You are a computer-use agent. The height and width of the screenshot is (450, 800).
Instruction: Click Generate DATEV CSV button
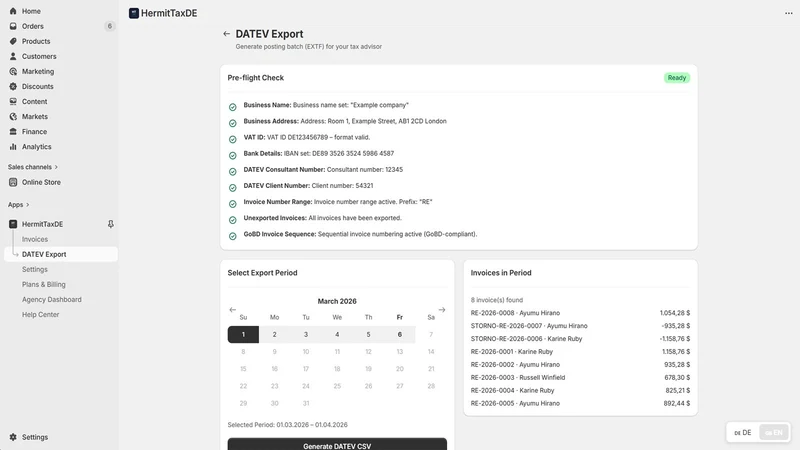[x=337, y=444]
